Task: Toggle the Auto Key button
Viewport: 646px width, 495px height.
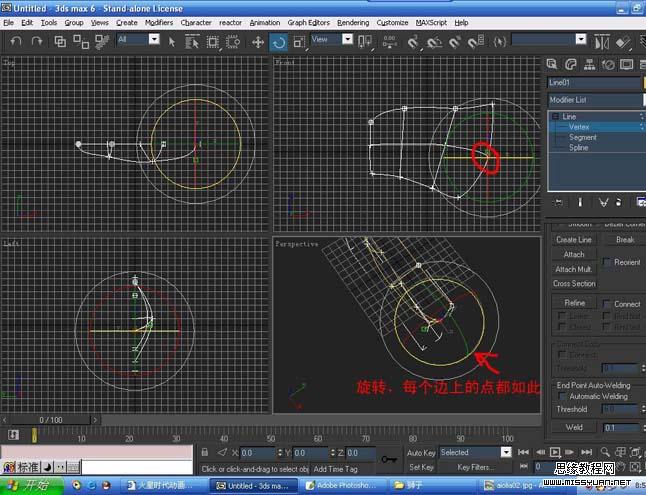Action: pyautogui.click(x=421, y=453)
